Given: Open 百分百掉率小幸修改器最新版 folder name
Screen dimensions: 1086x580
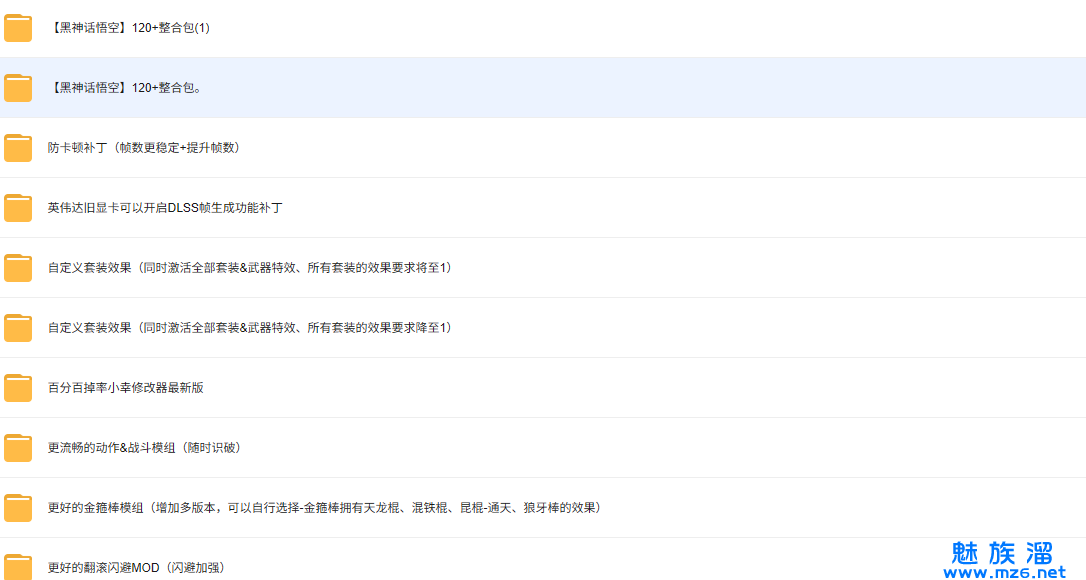Looking at the screenshot, I should tap(126, 388).
